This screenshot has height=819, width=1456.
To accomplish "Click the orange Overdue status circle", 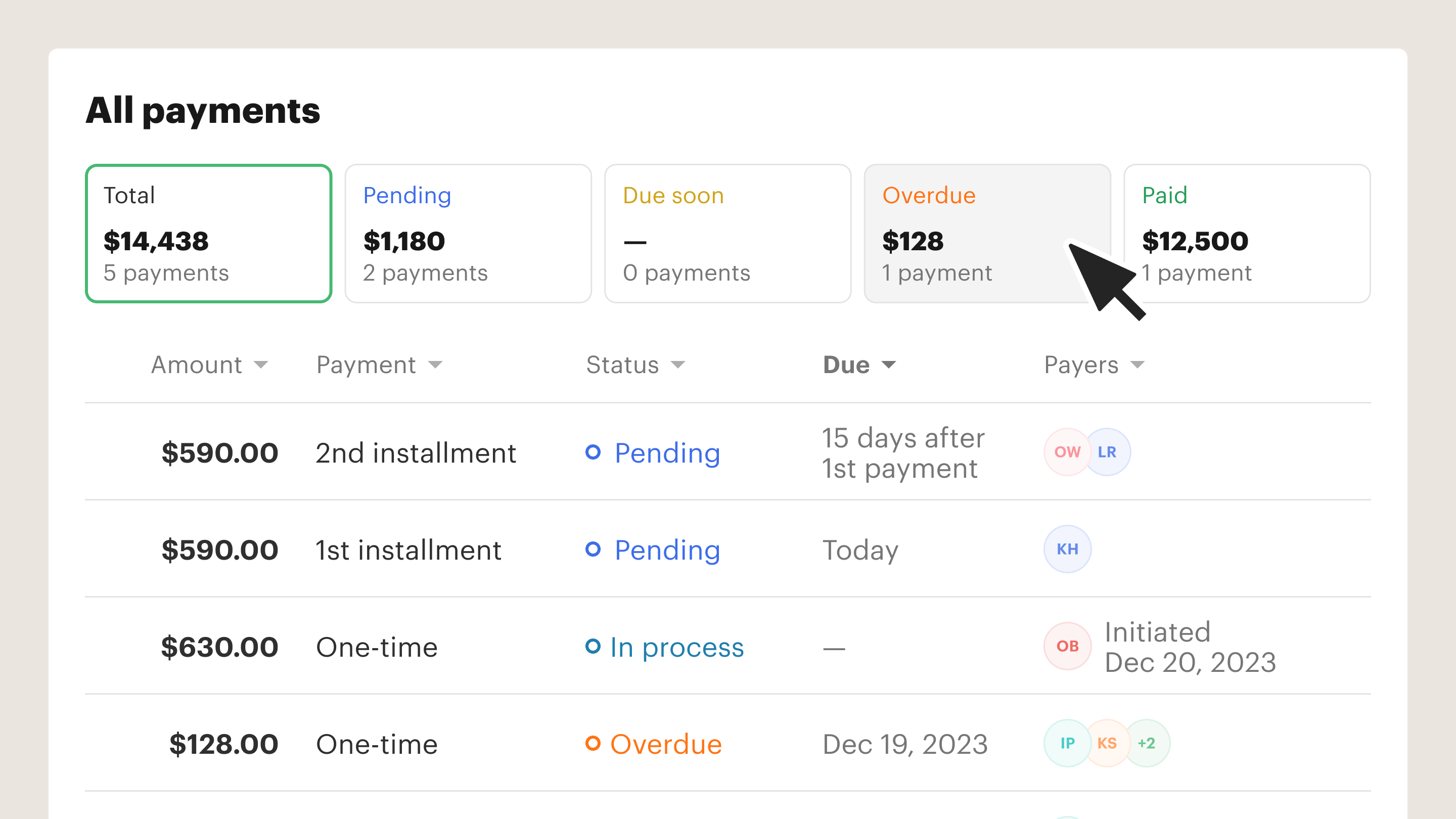I will point(593,743).
